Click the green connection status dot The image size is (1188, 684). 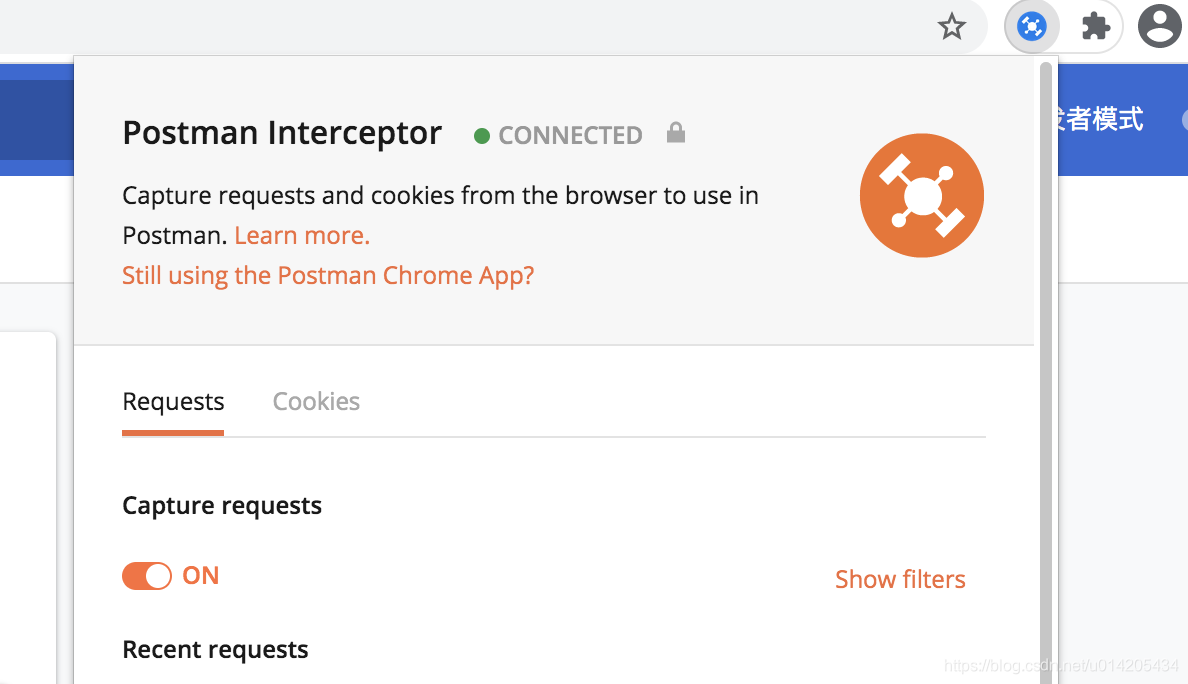coord(482,136)
